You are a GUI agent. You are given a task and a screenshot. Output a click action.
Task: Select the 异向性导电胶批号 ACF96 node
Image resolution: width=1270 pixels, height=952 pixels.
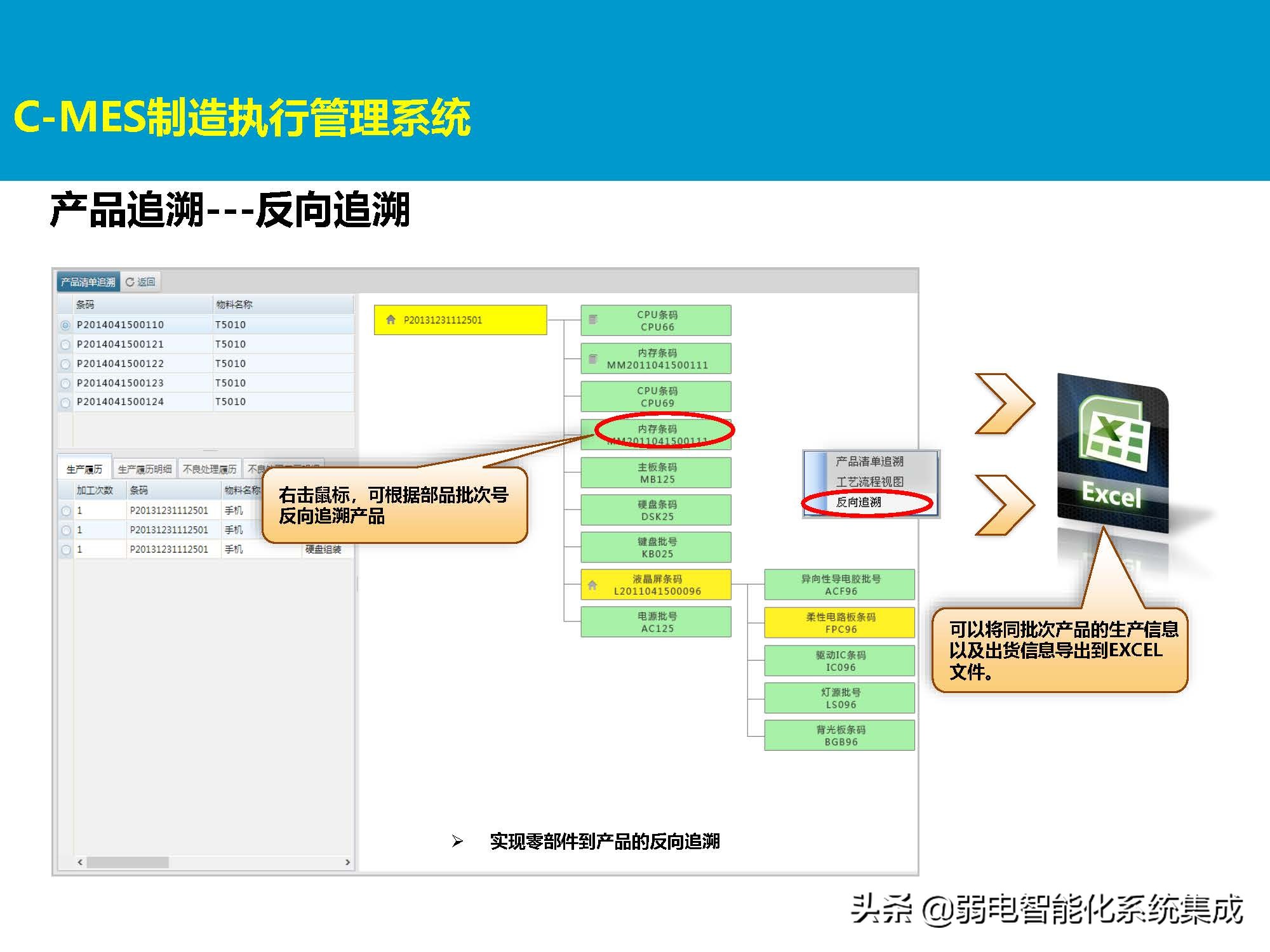point(839,585)
